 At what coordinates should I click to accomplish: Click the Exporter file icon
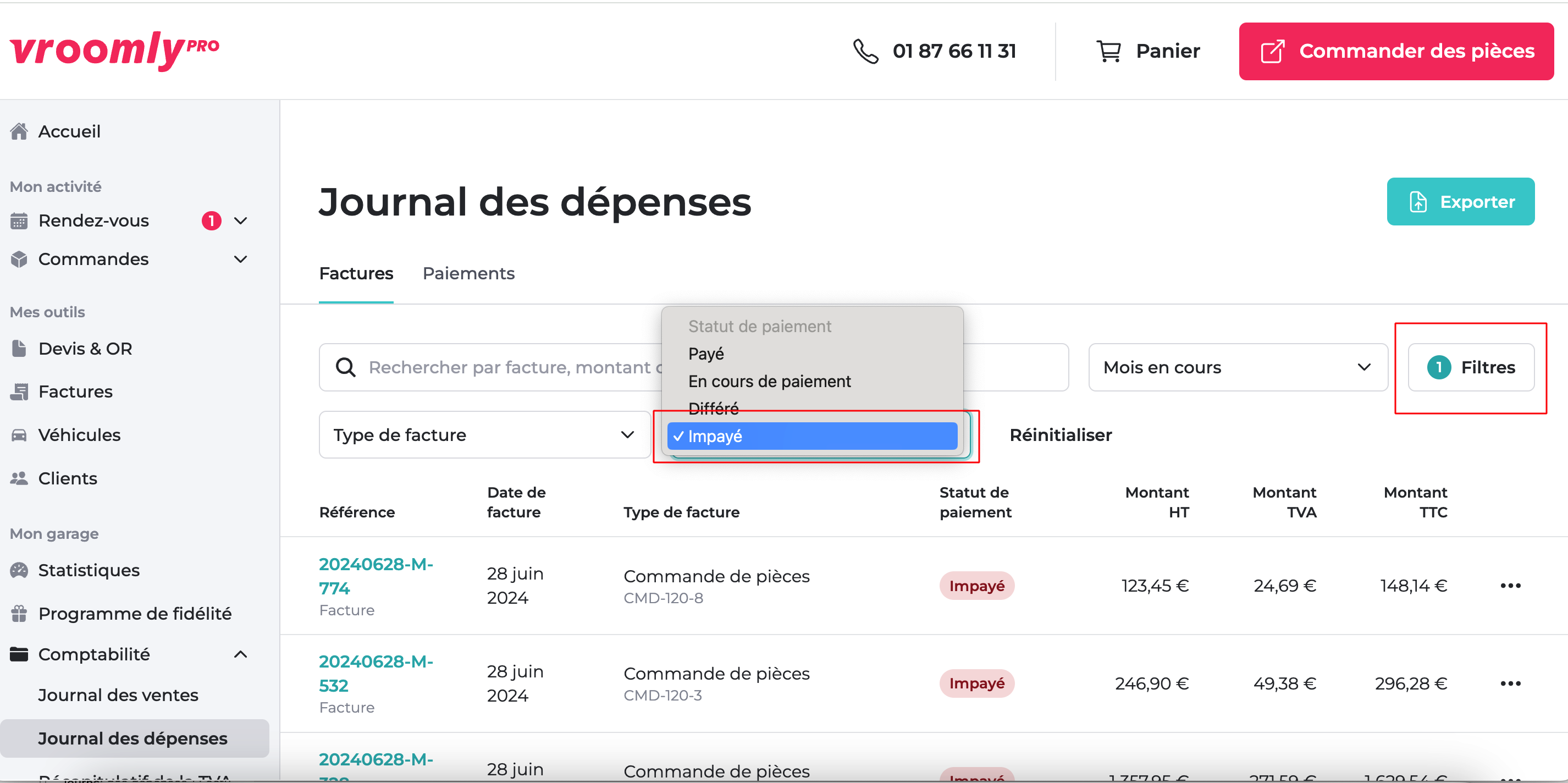click(x=1418, y=202)
